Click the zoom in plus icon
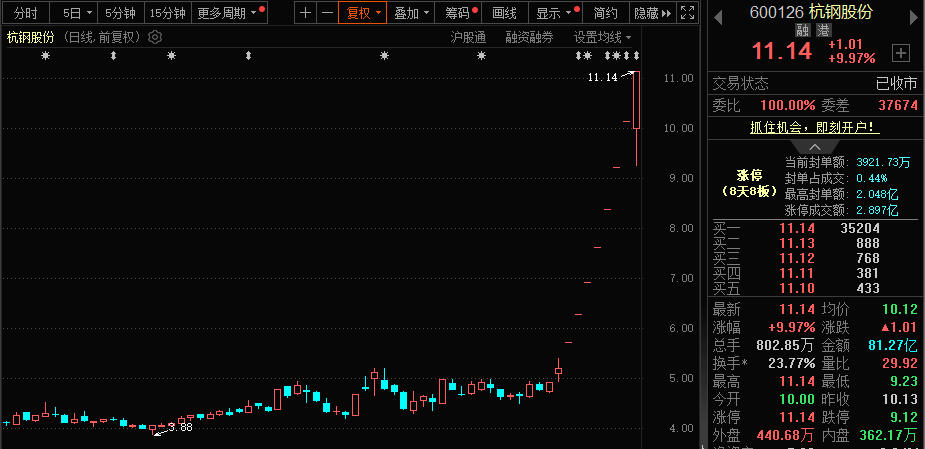Screen dimensions: 925x449 [x=306, y=13]
